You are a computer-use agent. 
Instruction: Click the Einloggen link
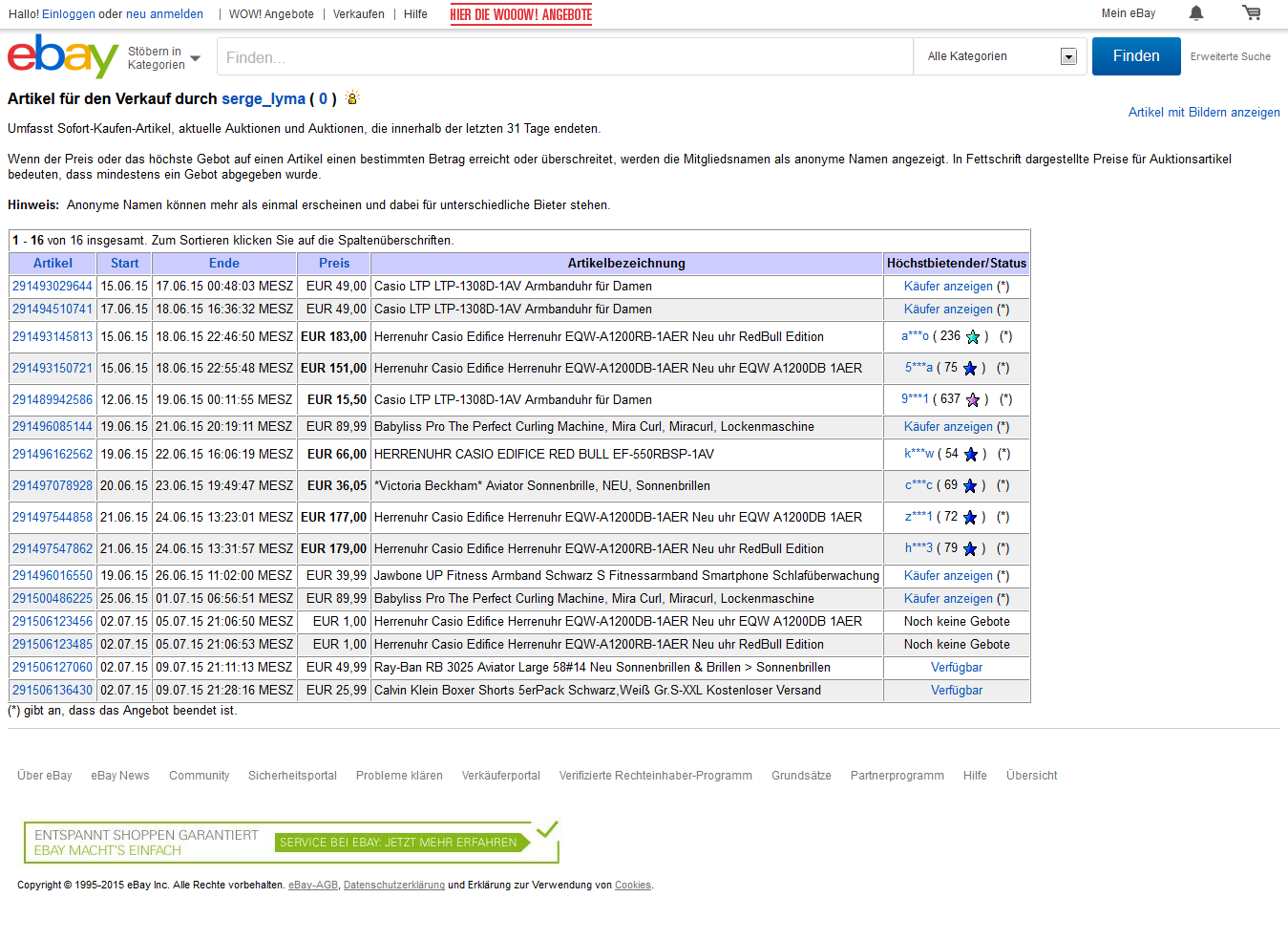click(x=69, y=14)
